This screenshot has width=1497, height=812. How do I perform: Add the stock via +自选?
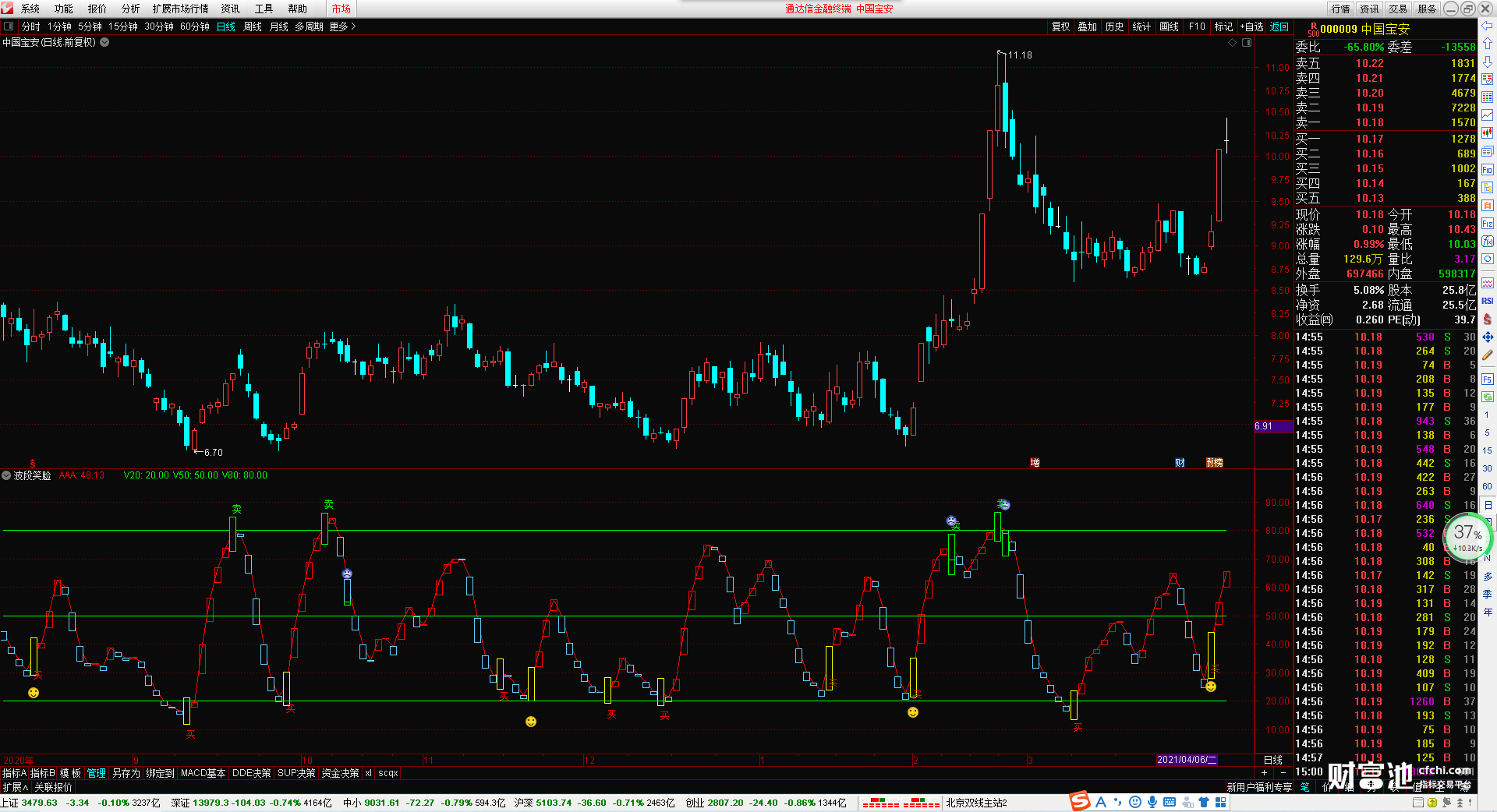(1251, 26)
